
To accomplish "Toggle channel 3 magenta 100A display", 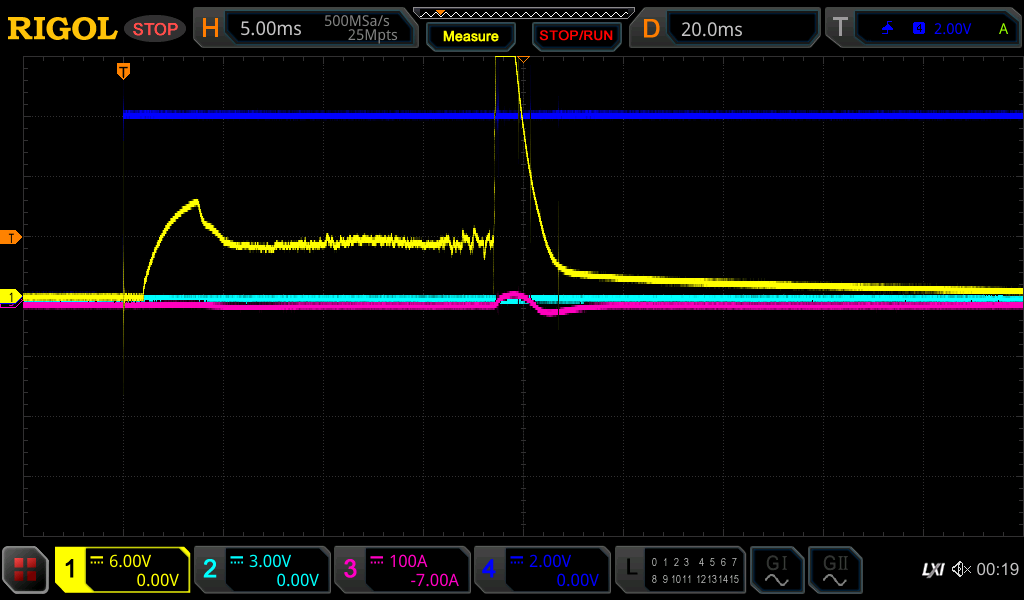I will [401, 570].
